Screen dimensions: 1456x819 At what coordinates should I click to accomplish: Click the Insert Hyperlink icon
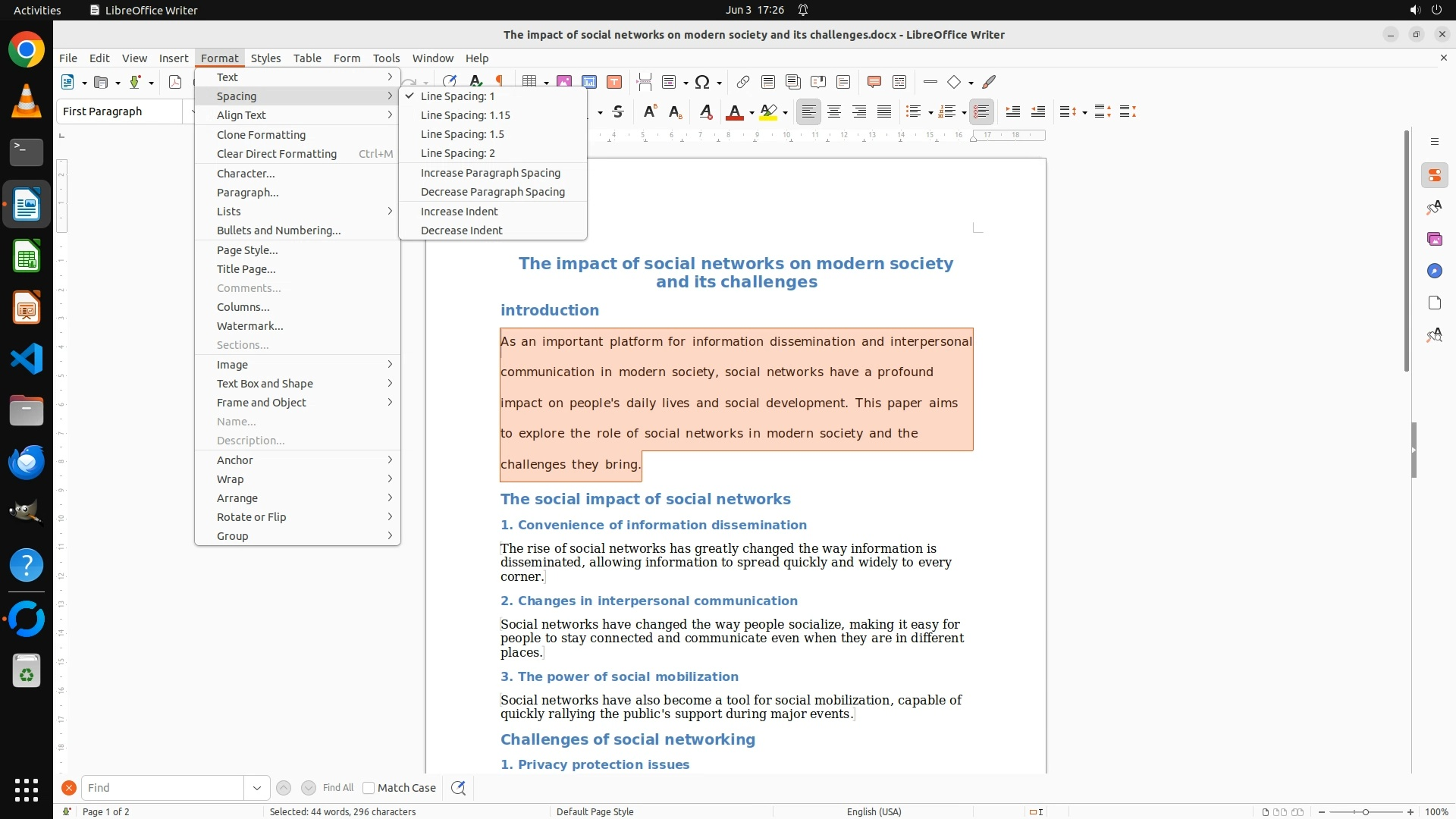click(742, 82)
